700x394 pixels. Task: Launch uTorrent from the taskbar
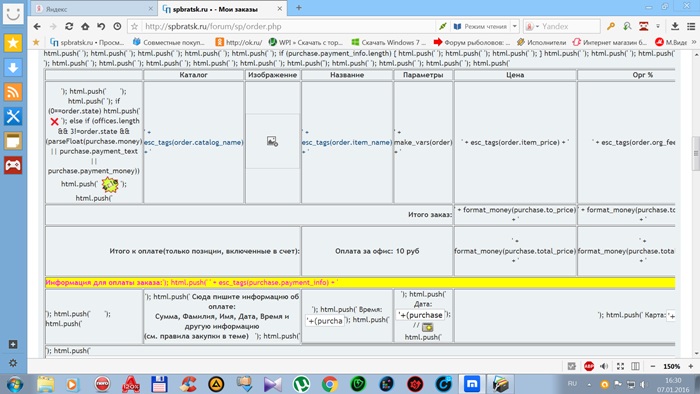[301, 384]
